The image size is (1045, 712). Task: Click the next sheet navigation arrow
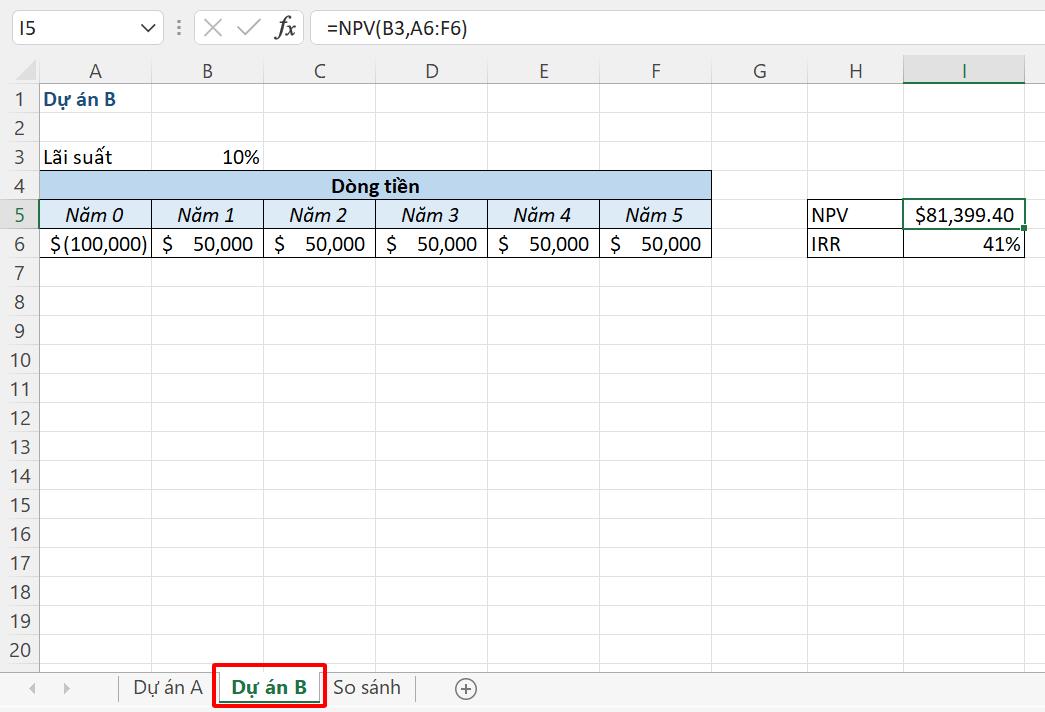66,689
